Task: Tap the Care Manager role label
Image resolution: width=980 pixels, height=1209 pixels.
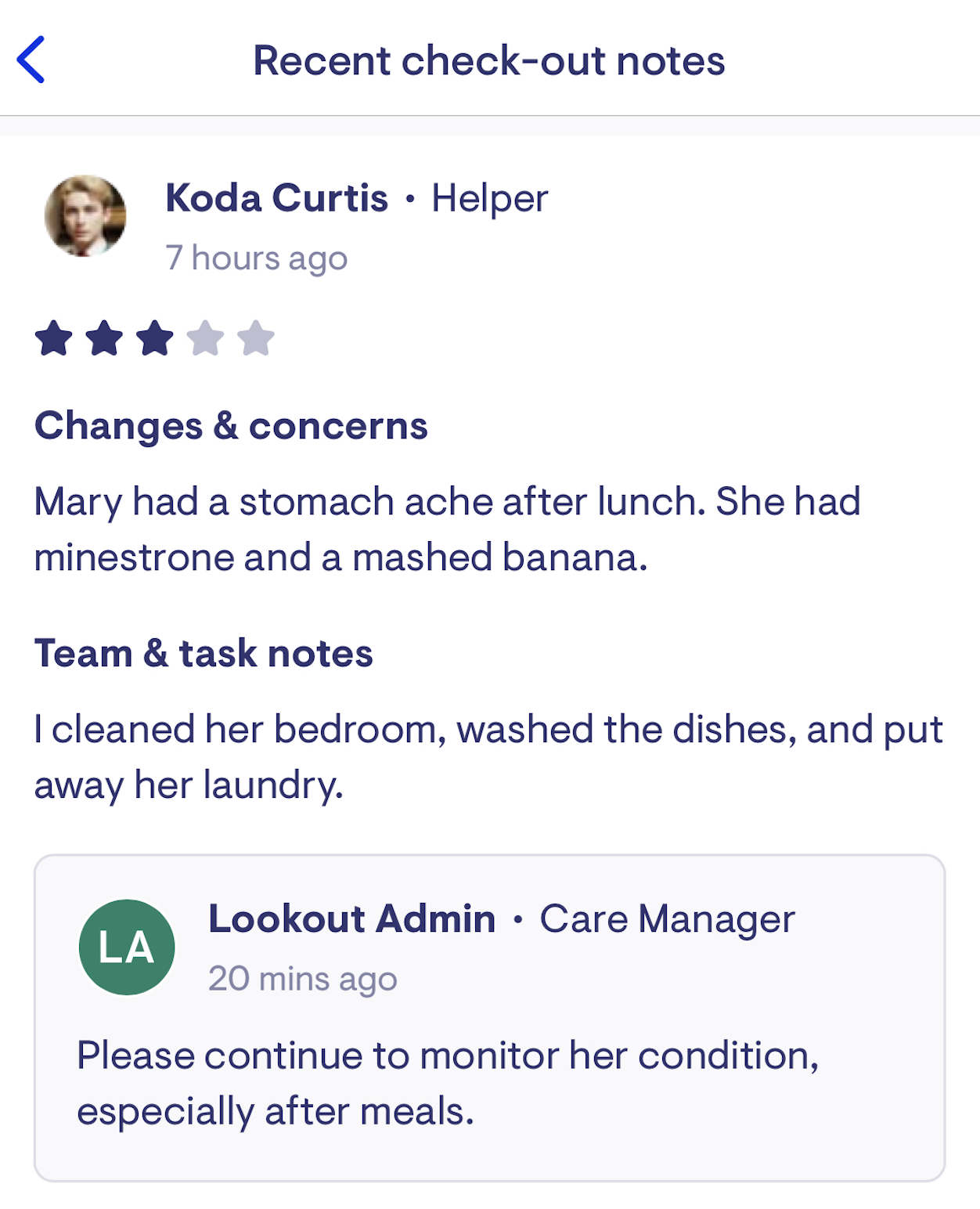Action: (667, 918)
